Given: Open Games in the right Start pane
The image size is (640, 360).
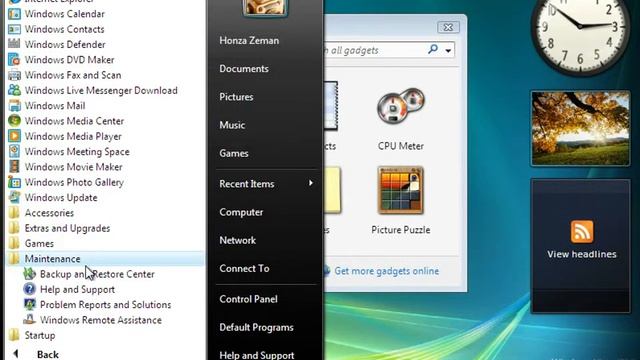Looking at the screenshot, I should [x=234, y=153].
